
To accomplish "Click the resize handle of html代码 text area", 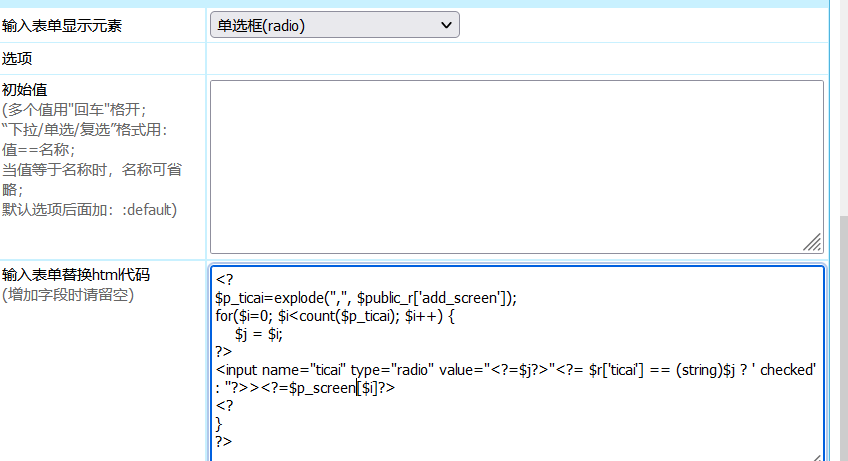I will coord(815,455).
